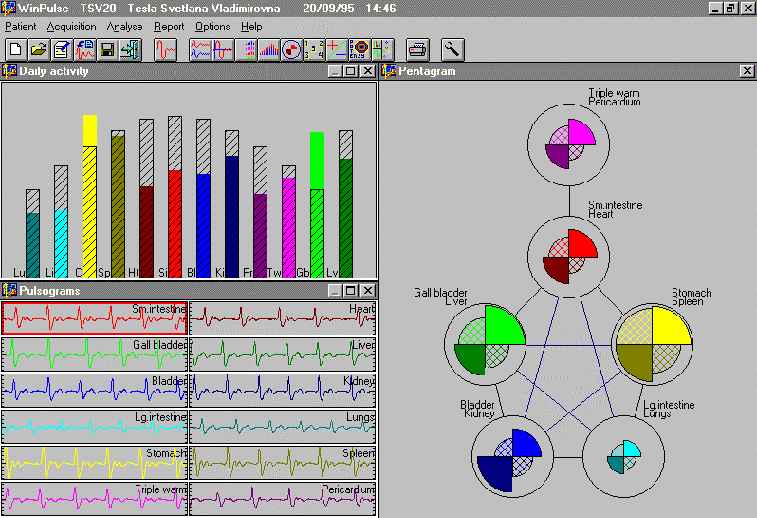Click the load signal document-with-wave icon
The width and height of the screenshot is (757, 518).
(x=85, y=49)
